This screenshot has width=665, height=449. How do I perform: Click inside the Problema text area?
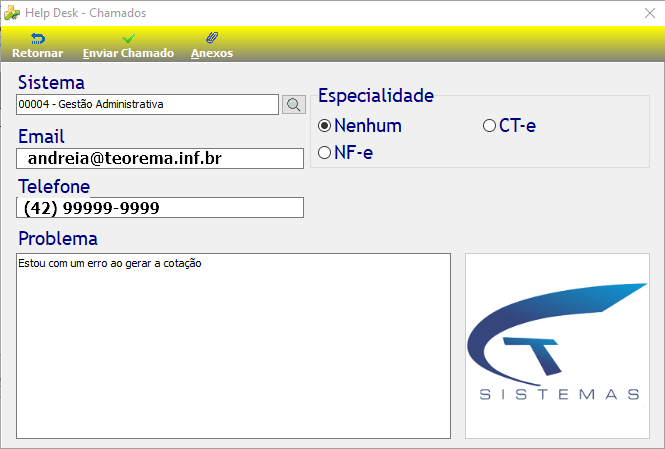tap(233, 346)
